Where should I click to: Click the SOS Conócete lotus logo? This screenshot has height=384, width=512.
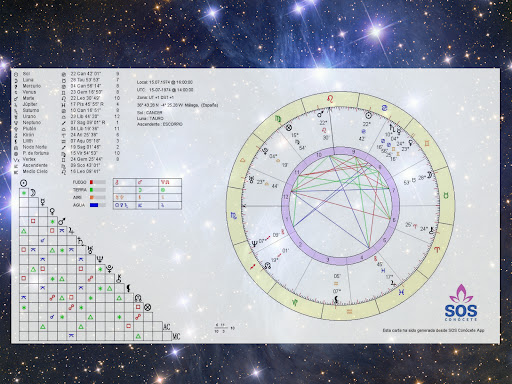pos(461,302)
